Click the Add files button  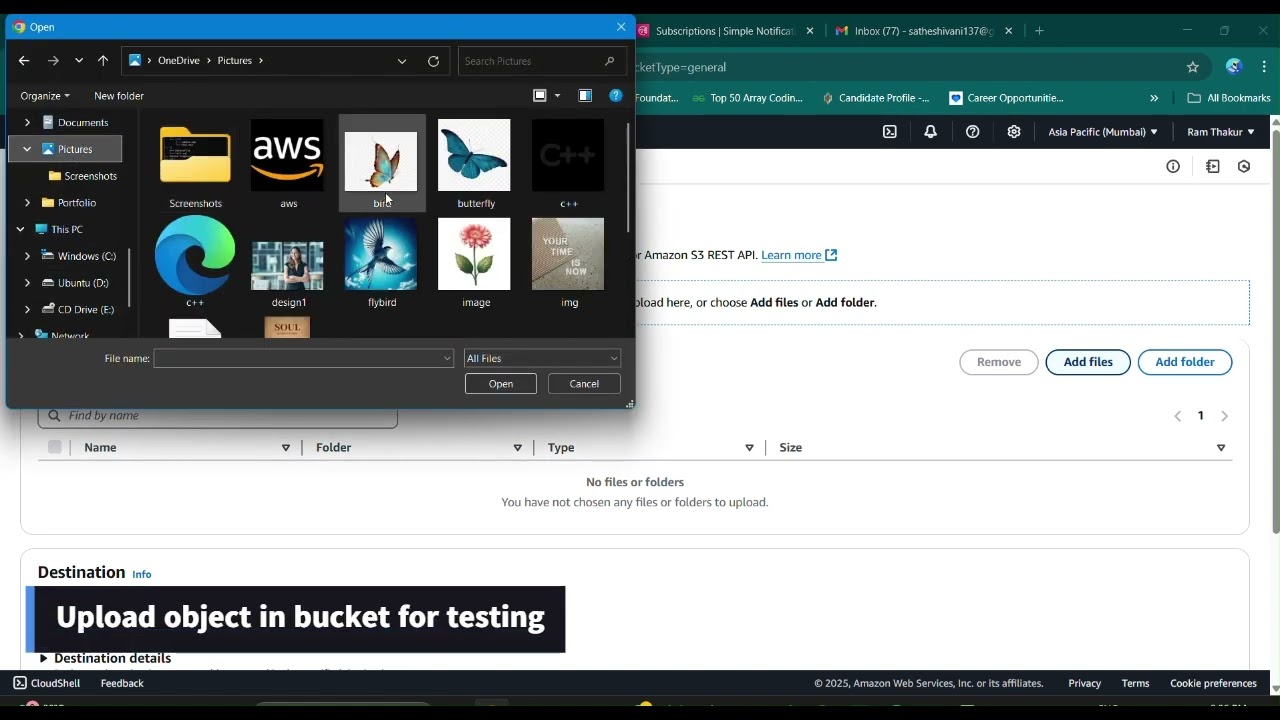[x=1088, y=362]
